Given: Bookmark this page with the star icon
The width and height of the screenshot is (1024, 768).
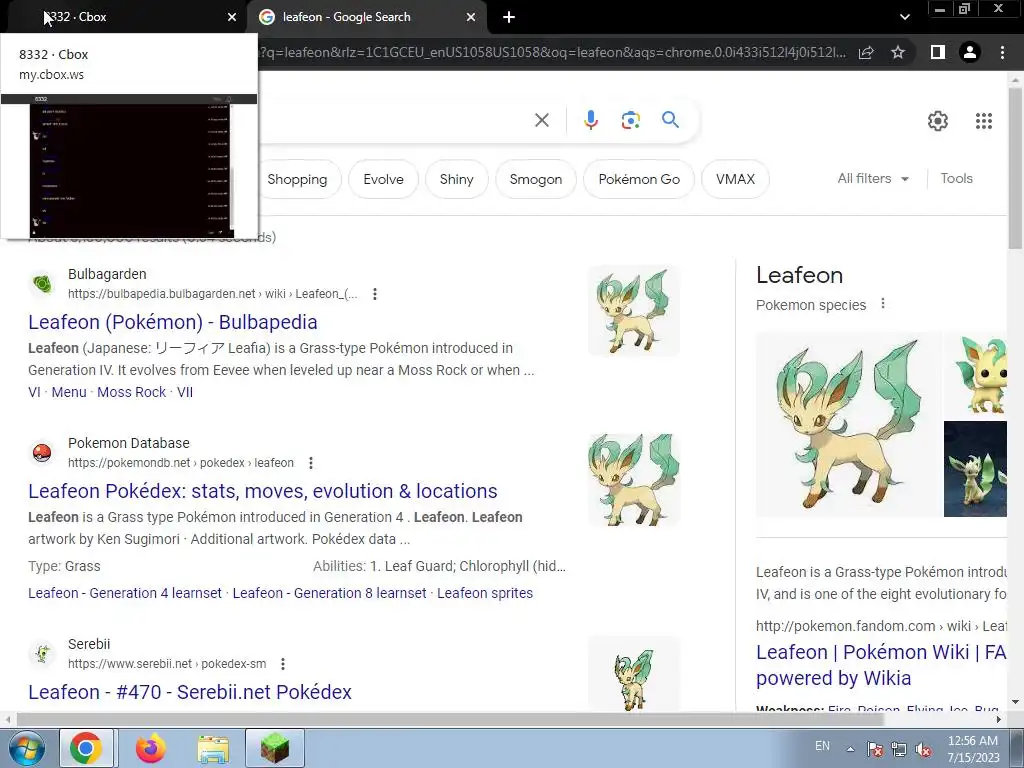Looking at the screenshot, I should [x=898, y=52].
